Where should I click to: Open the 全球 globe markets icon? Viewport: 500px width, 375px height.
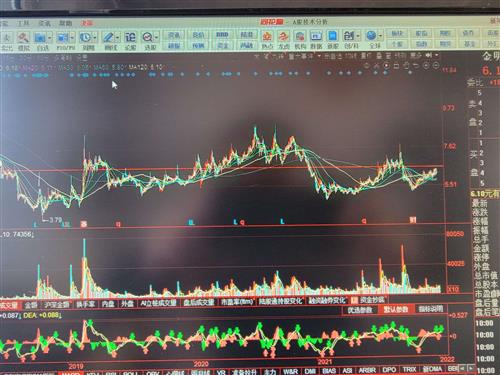(371, 35)
